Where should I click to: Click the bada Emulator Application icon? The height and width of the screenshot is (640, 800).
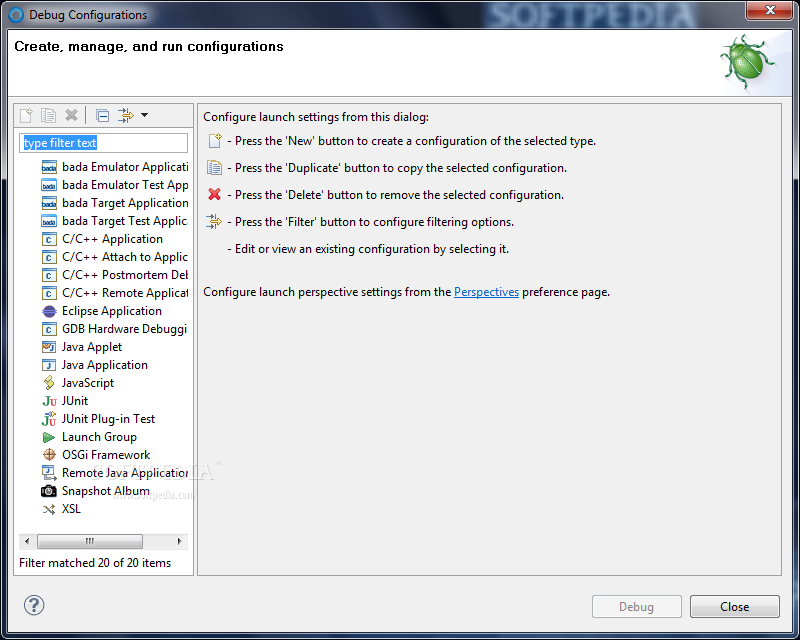(49, 167)
